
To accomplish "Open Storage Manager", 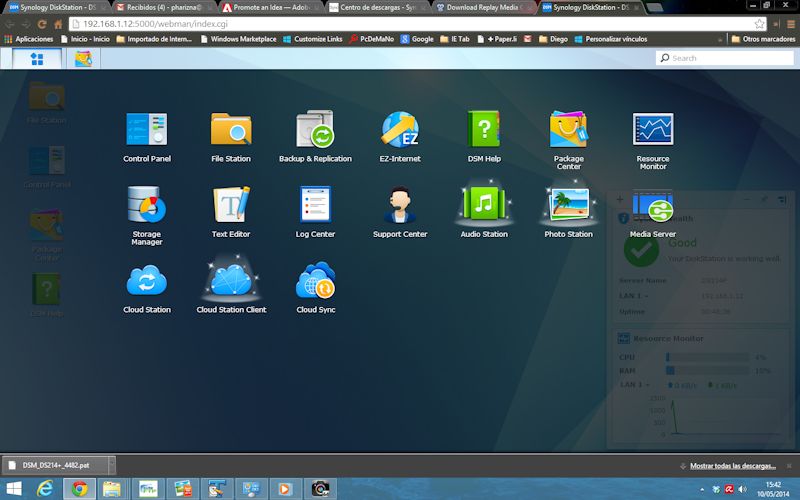I will click(x=146, y=205).
